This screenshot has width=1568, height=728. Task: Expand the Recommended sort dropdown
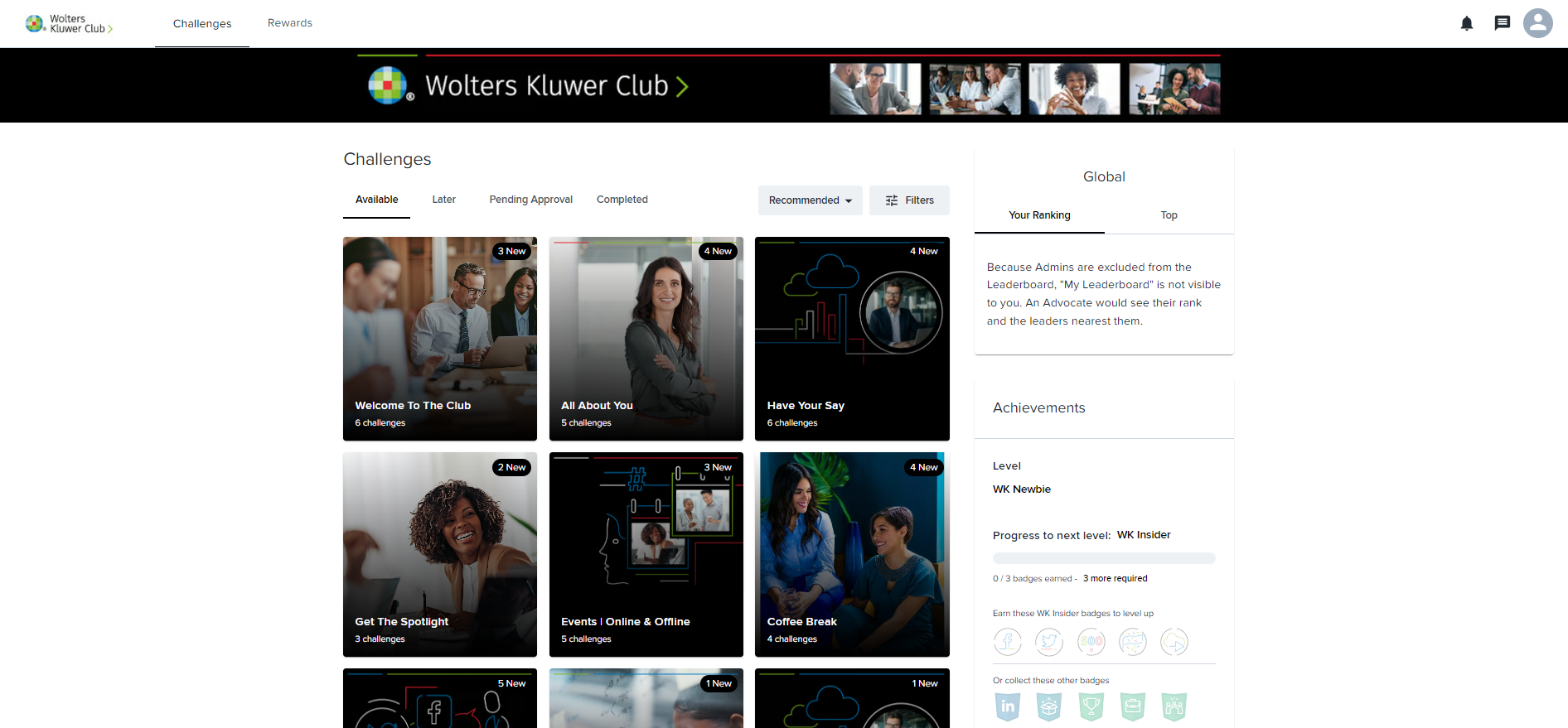810,200
